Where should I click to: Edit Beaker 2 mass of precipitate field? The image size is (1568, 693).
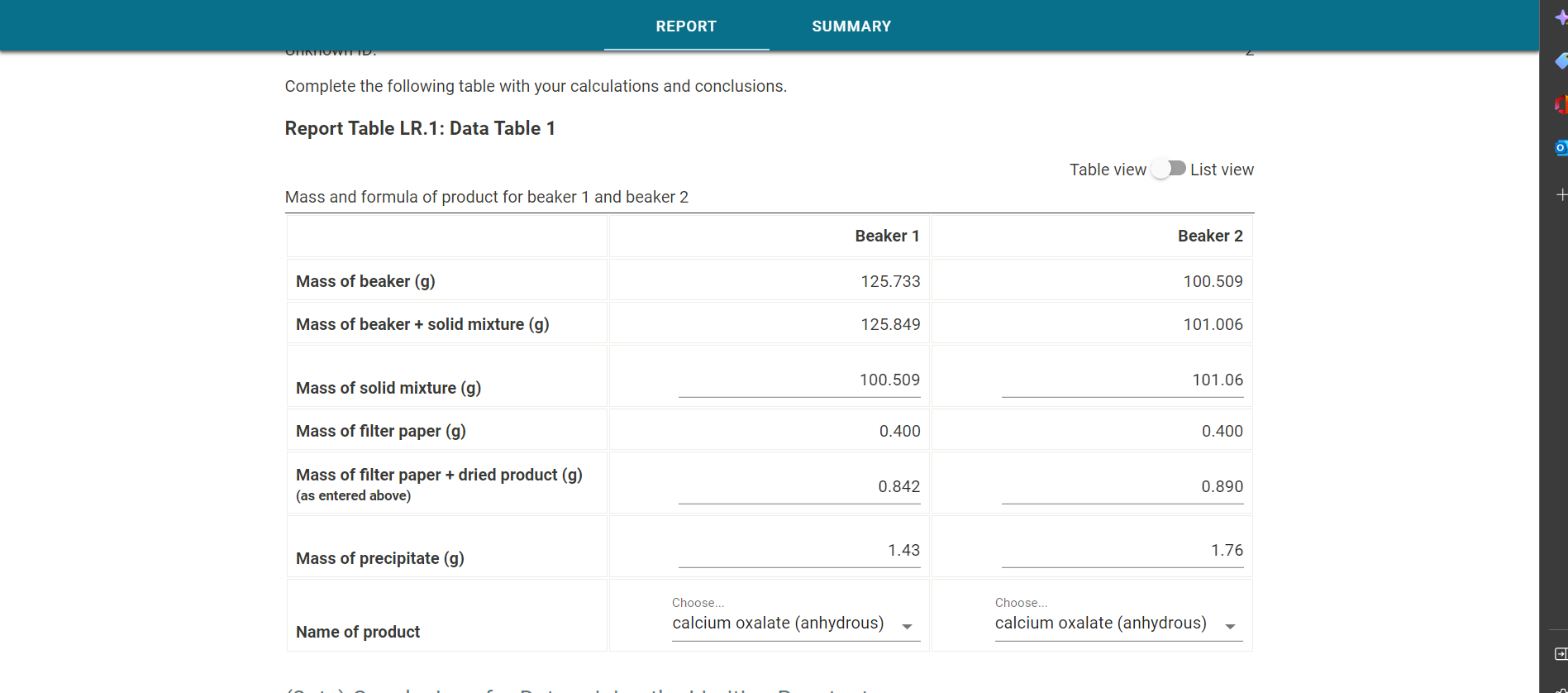(1122, 551)
